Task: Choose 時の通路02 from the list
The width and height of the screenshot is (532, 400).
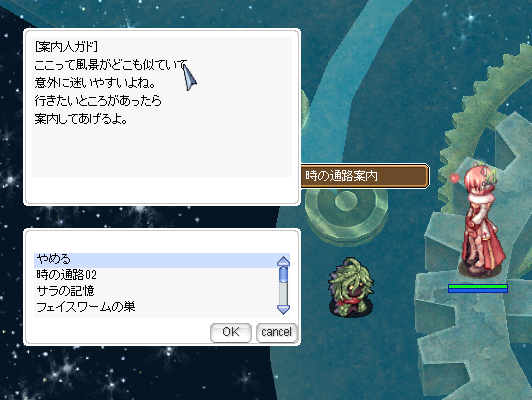Action: (66, 275)
